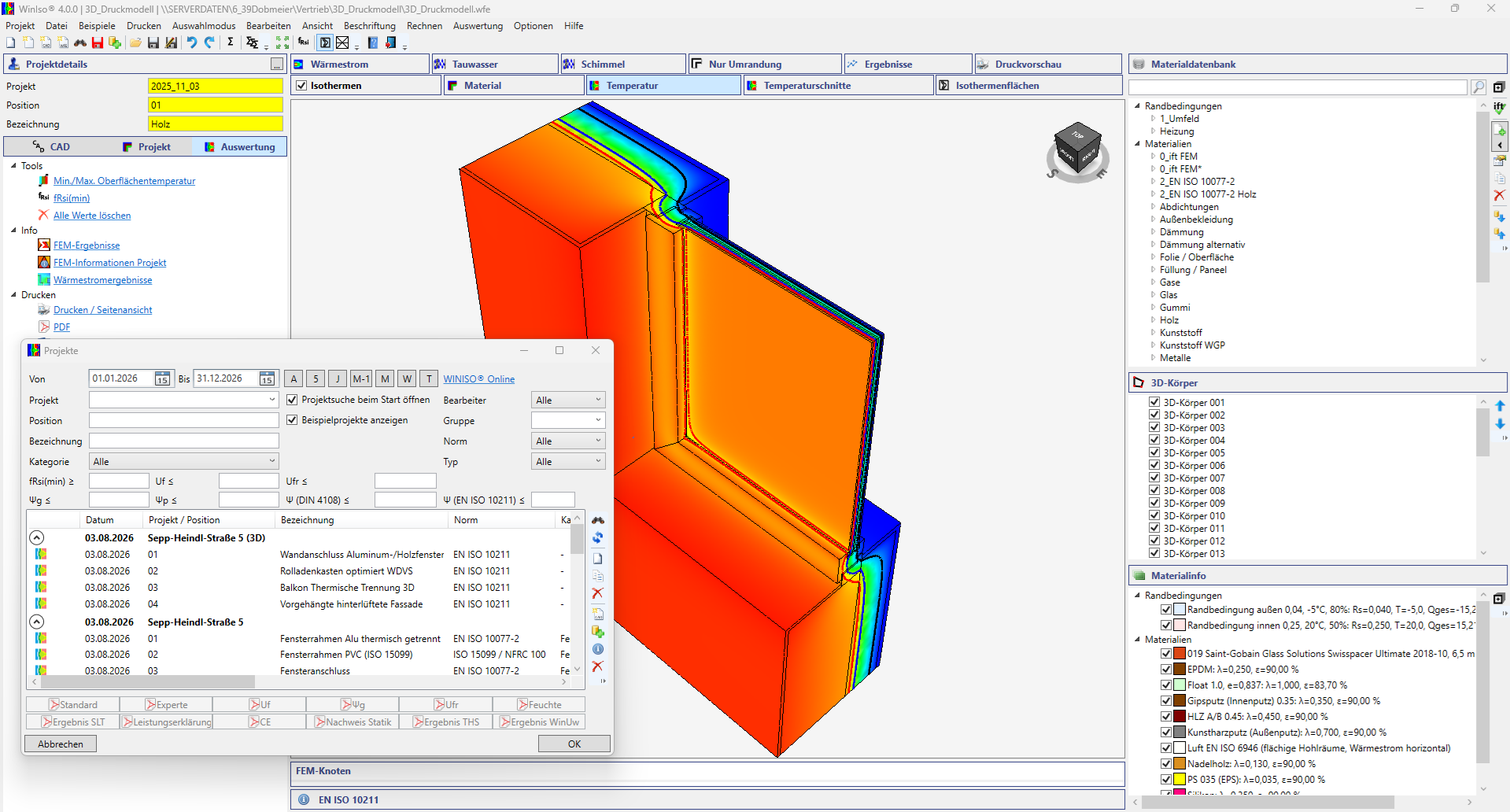This screenshot has width=1510, height=812.
Task: Open the Rechnen menu
Action: 424,26
